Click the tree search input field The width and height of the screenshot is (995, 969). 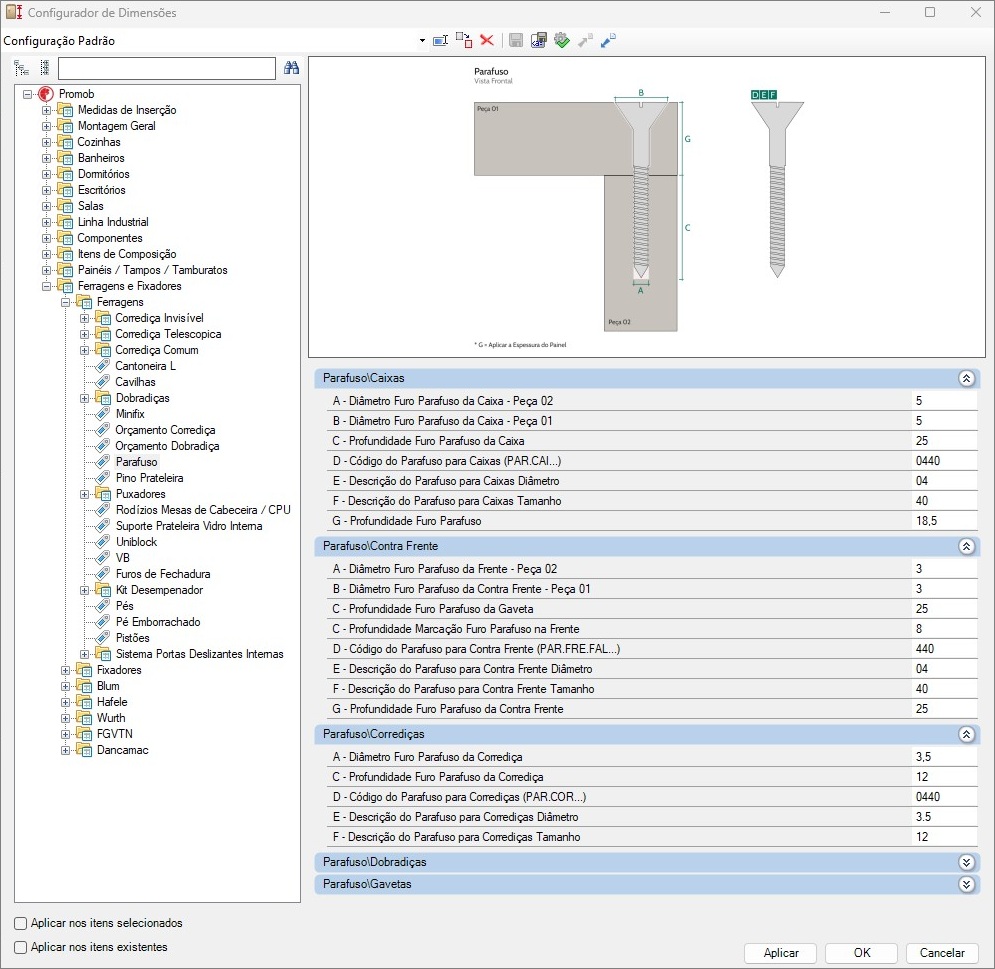click(x=167, y=68)
